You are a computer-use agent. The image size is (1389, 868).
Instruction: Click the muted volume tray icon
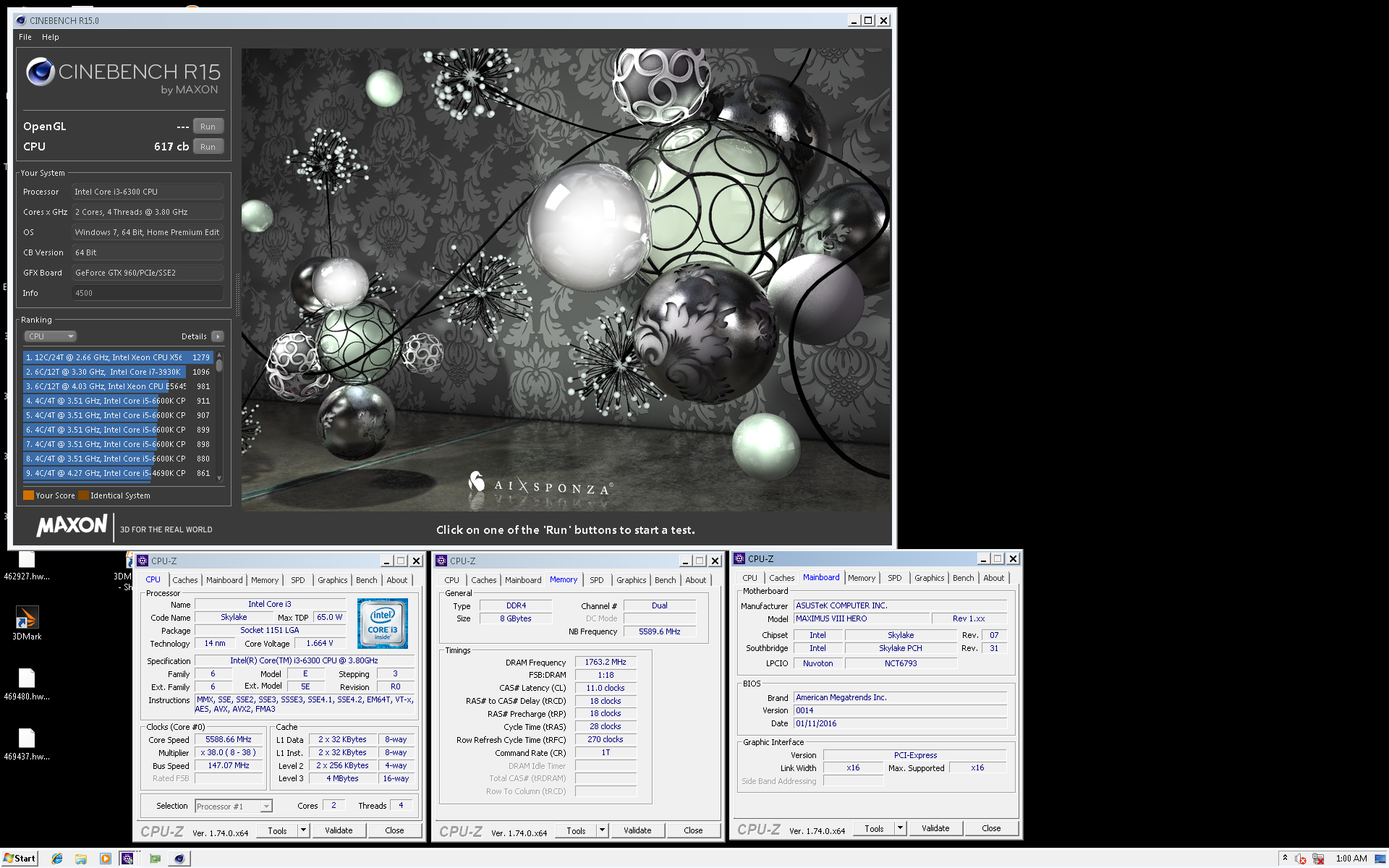[x=1301, y=859]
